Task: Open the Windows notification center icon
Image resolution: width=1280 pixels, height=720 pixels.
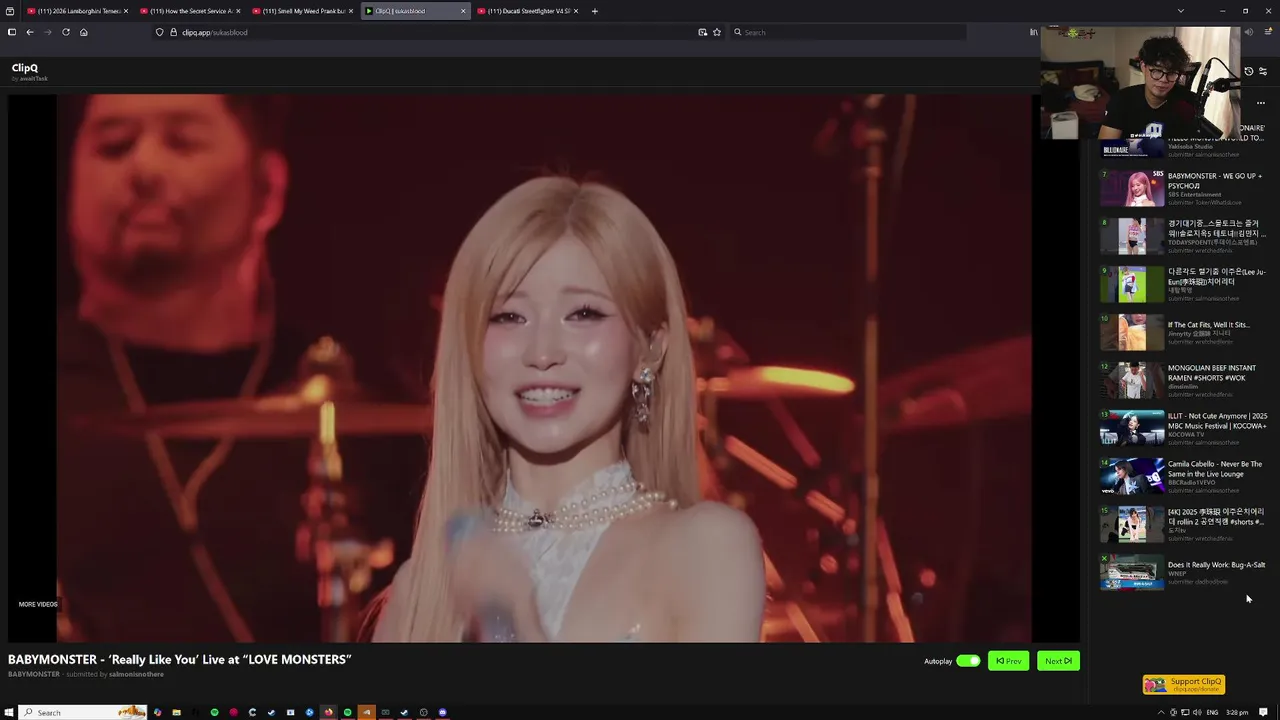Action: 1263,712
